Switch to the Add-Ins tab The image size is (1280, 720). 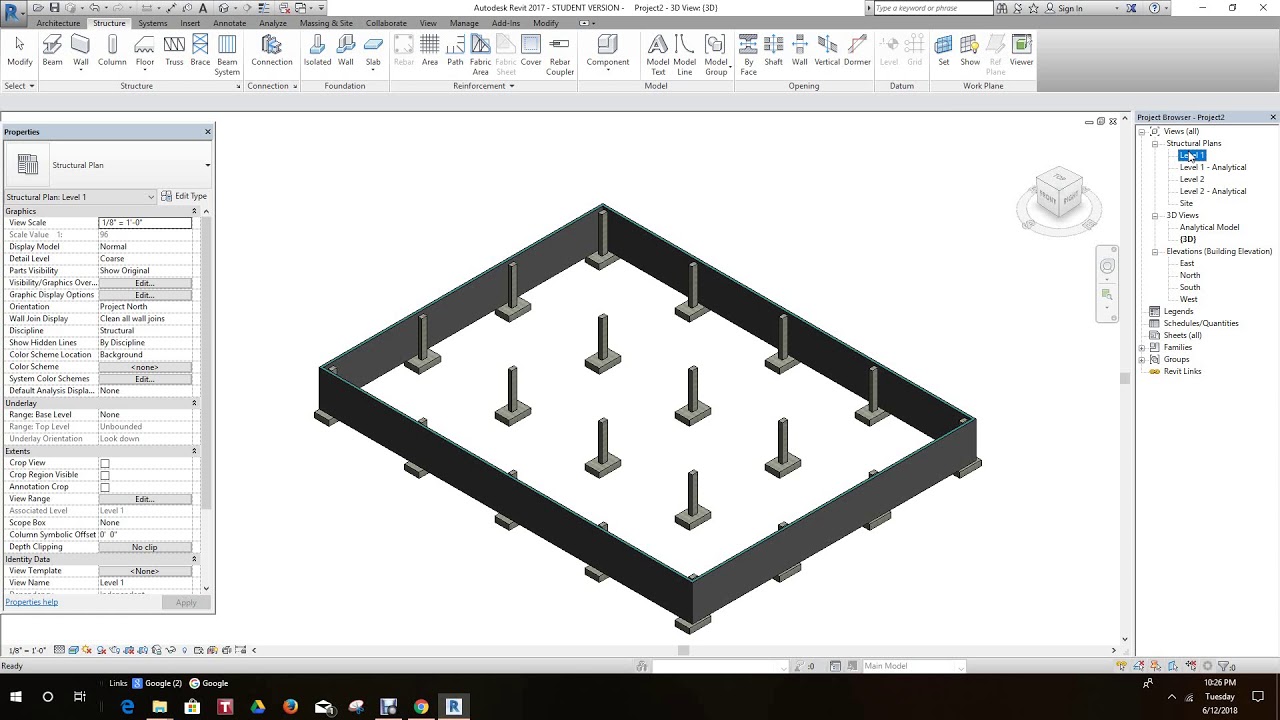coord(506,23)
